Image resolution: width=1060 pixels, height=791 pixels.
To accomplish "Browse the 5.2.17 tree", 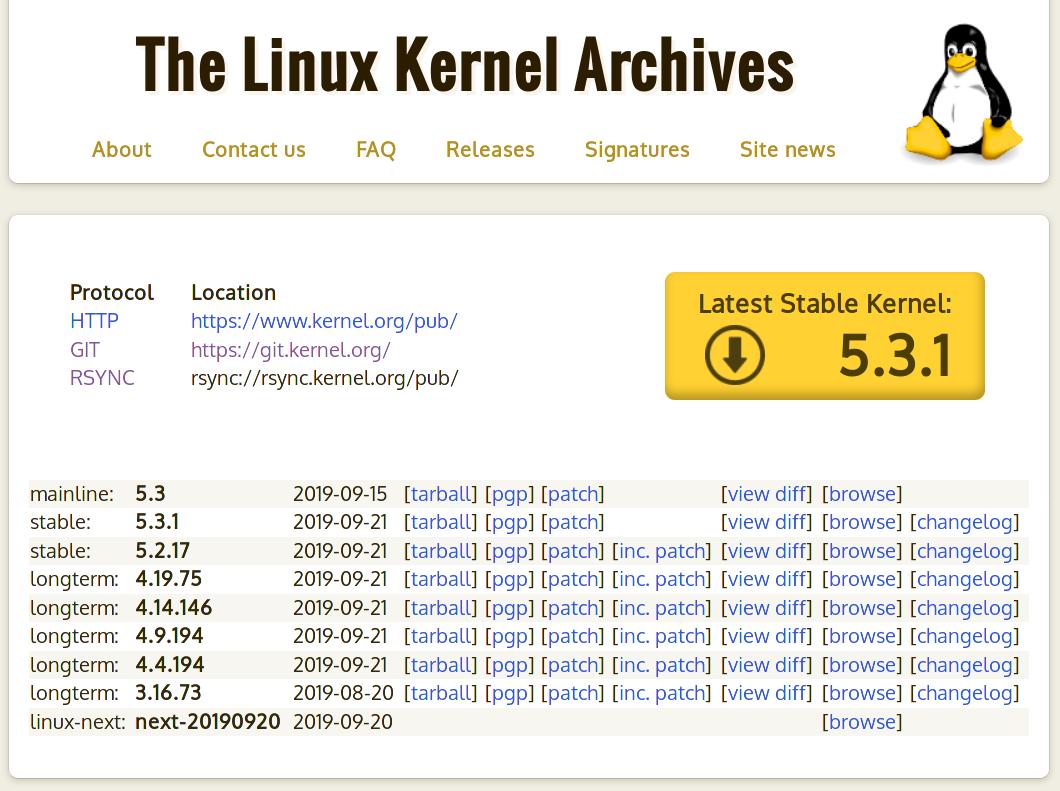I will (x=862, y=551).
